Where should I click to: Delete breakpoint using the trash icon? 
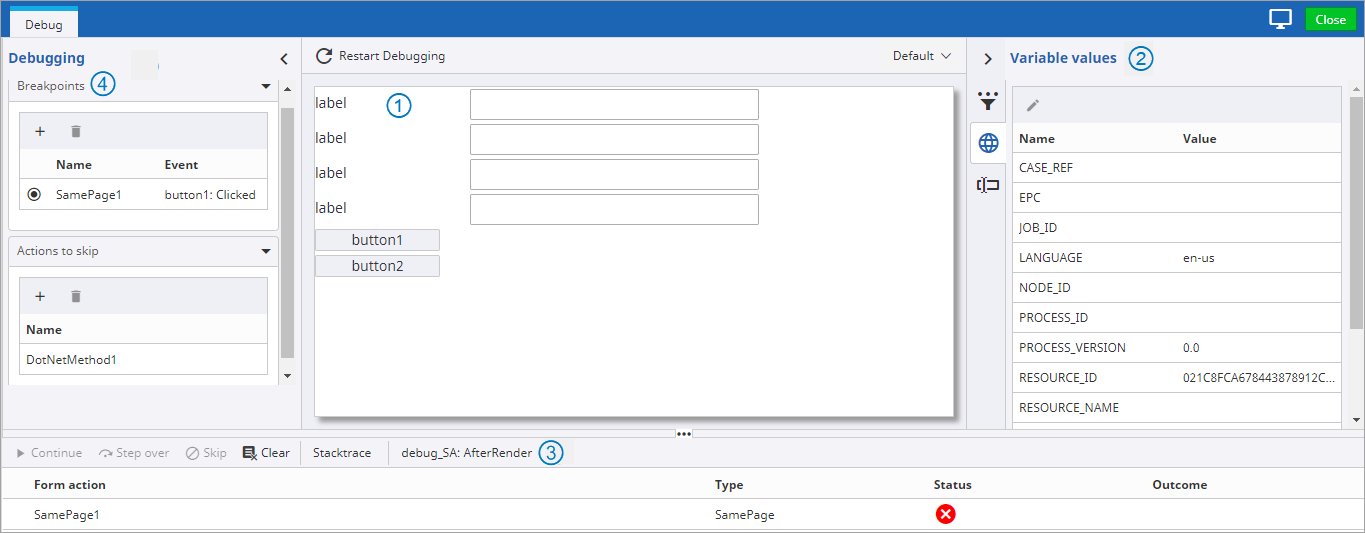76,131
